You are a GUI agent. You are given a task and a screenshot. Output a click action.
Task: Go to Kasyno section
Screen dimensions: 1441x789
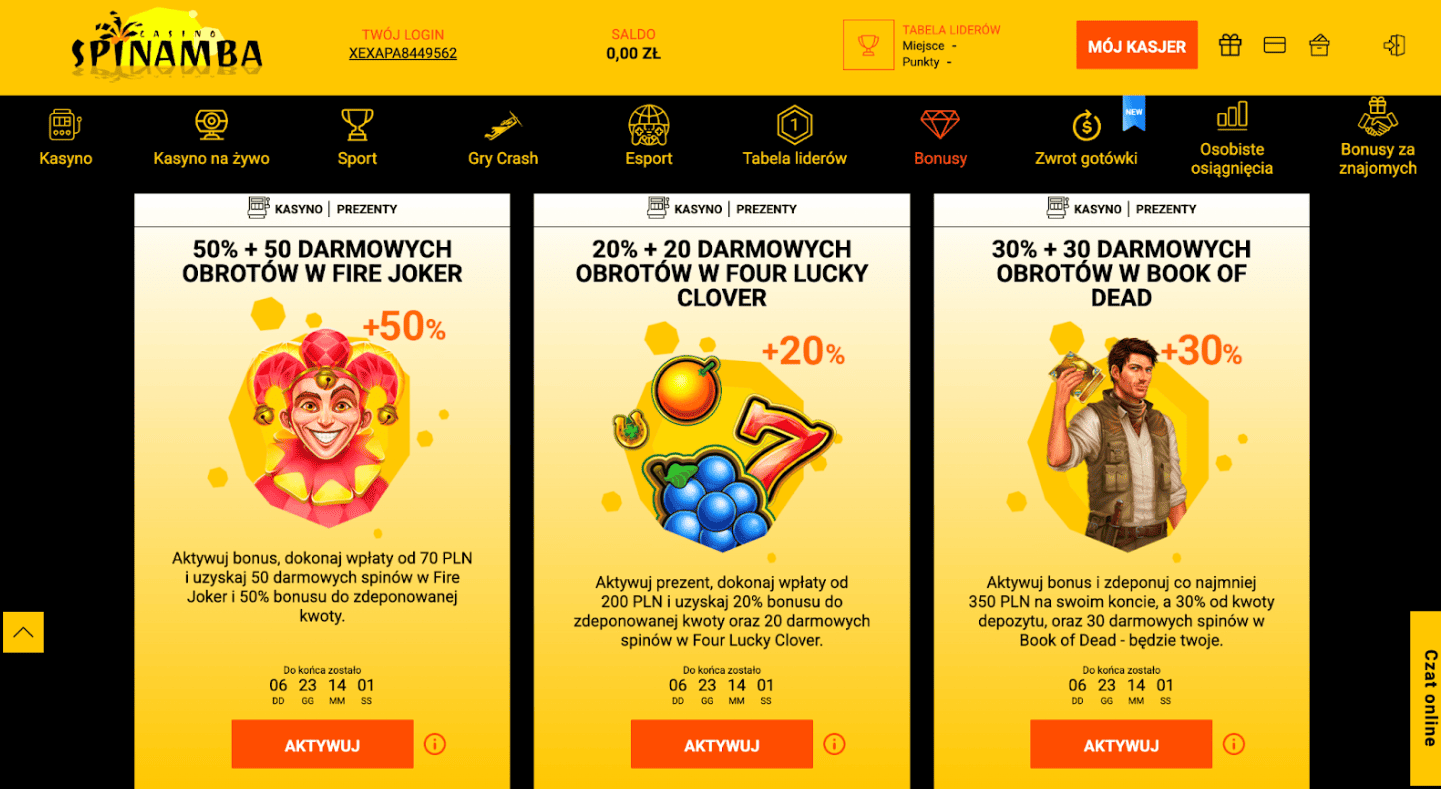66,138
